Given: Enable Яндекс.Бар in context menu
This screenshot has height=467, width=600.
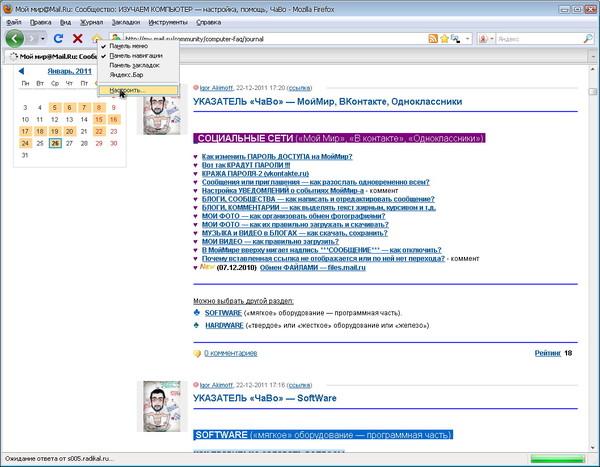Looking at the screenshot, I should click(138, 75).
